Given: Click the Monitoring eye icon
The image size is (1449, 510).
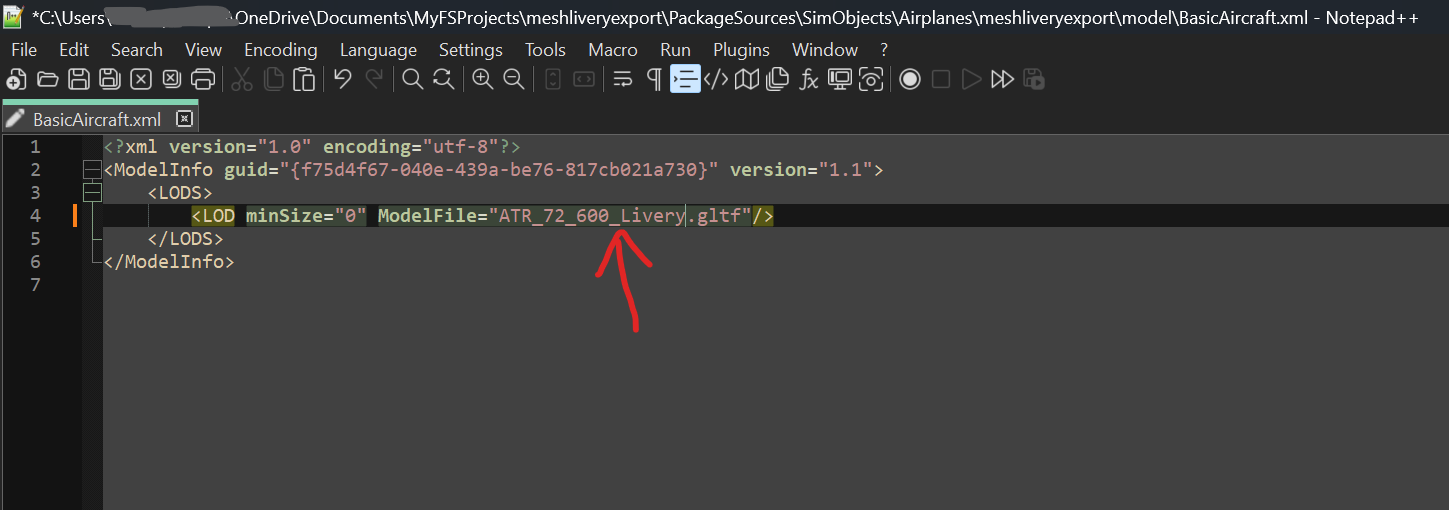Looking at the screenshot, I should [871, 80].
